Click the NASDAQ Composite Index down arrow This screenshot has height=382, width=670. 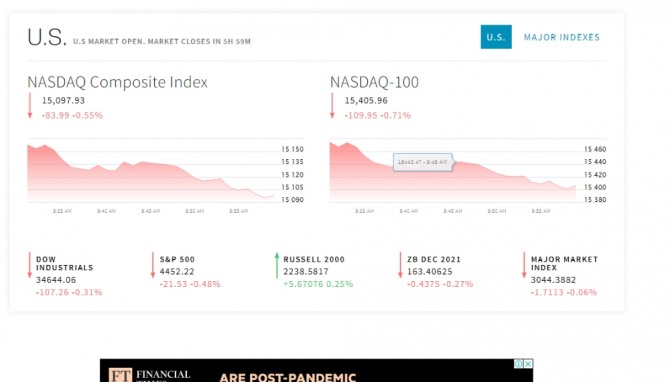(x=30, y=106)
